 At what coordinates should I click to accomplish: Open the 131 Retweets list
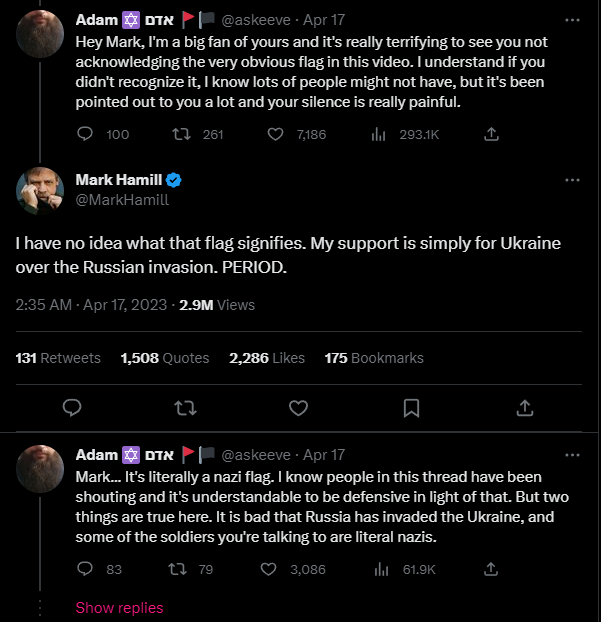coord(58,357)
